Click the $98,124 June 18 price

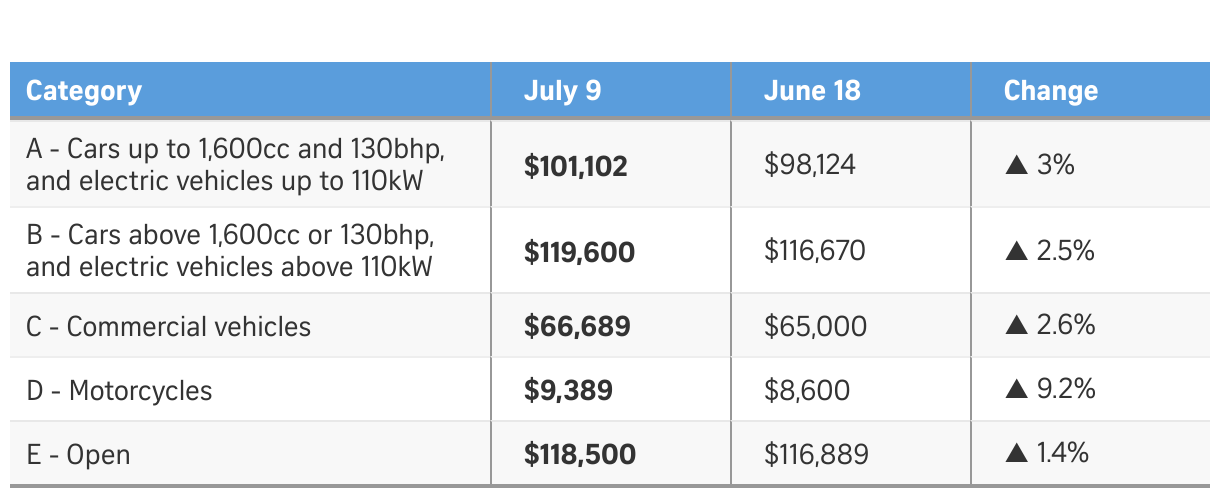point(810,165)
